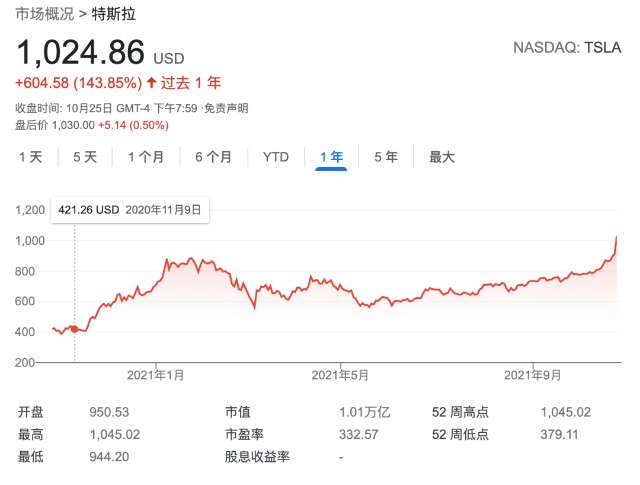Click the 2021年5月 axis label

340,375
